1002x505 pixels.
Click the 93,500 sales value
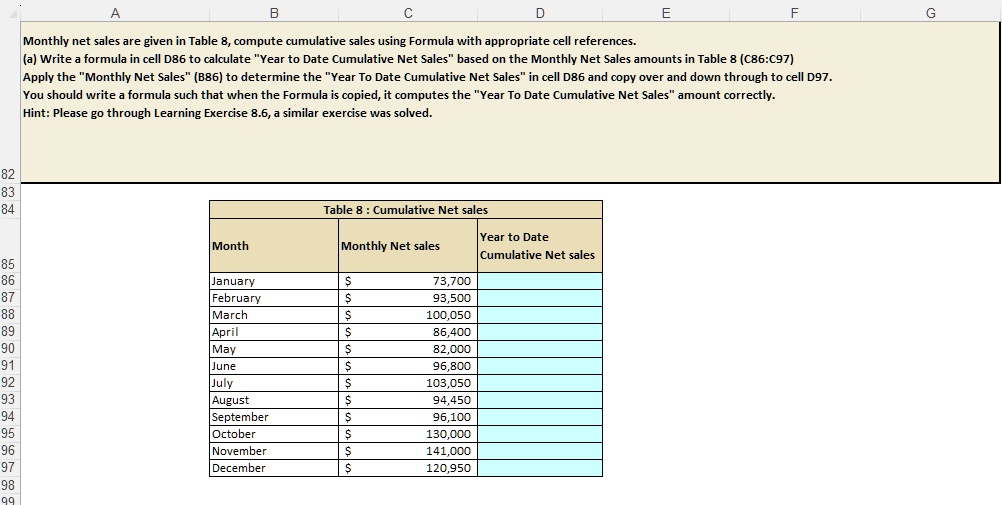click(x=408, y=298)
